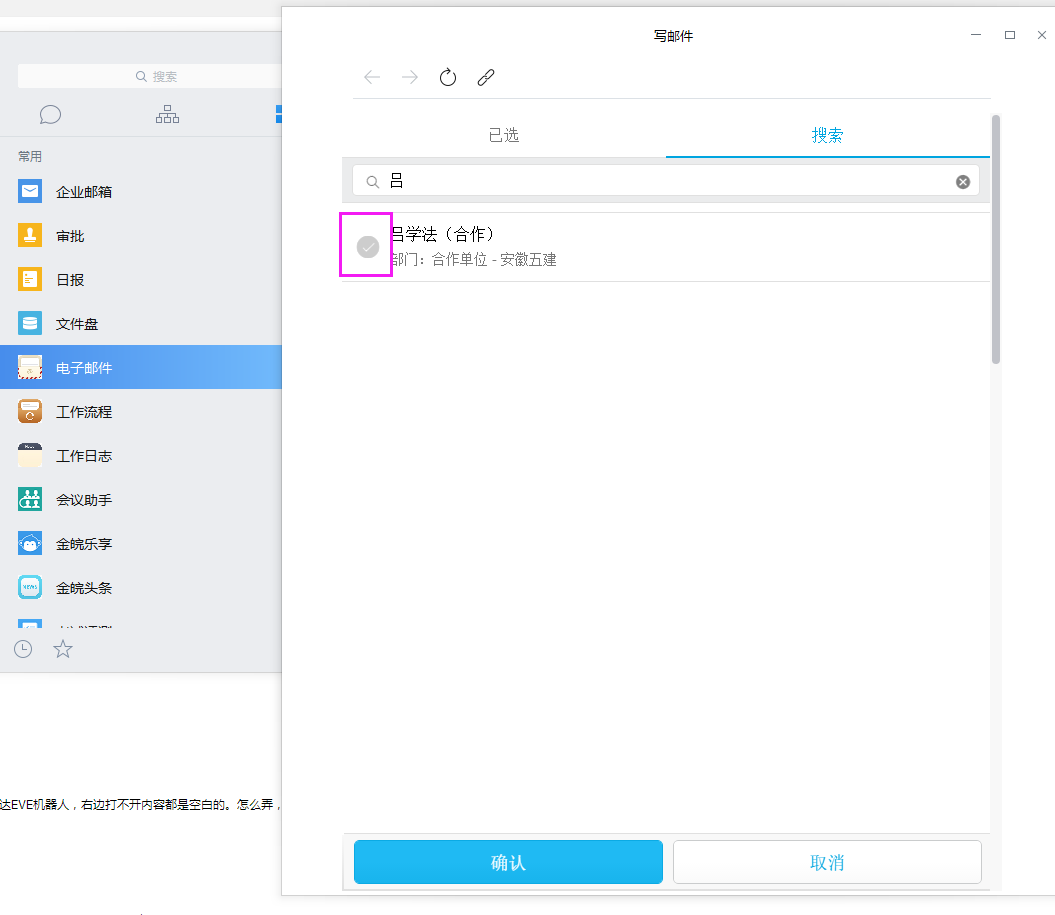
Task: Click the back arrow in mail toolbar
Action: pos(372,77)
